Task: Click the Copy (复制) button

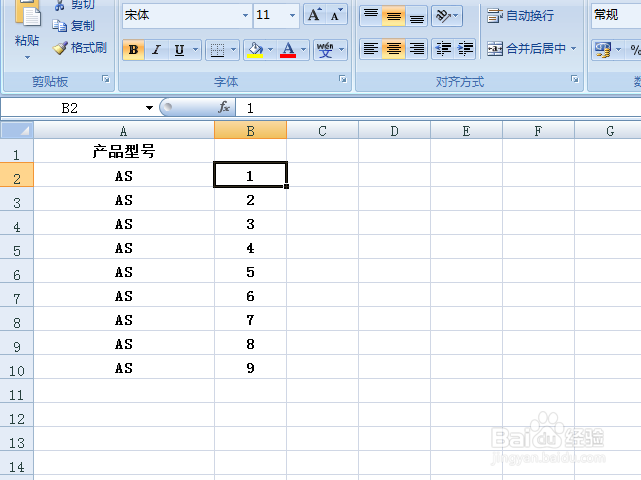Action: click(74, 26)
